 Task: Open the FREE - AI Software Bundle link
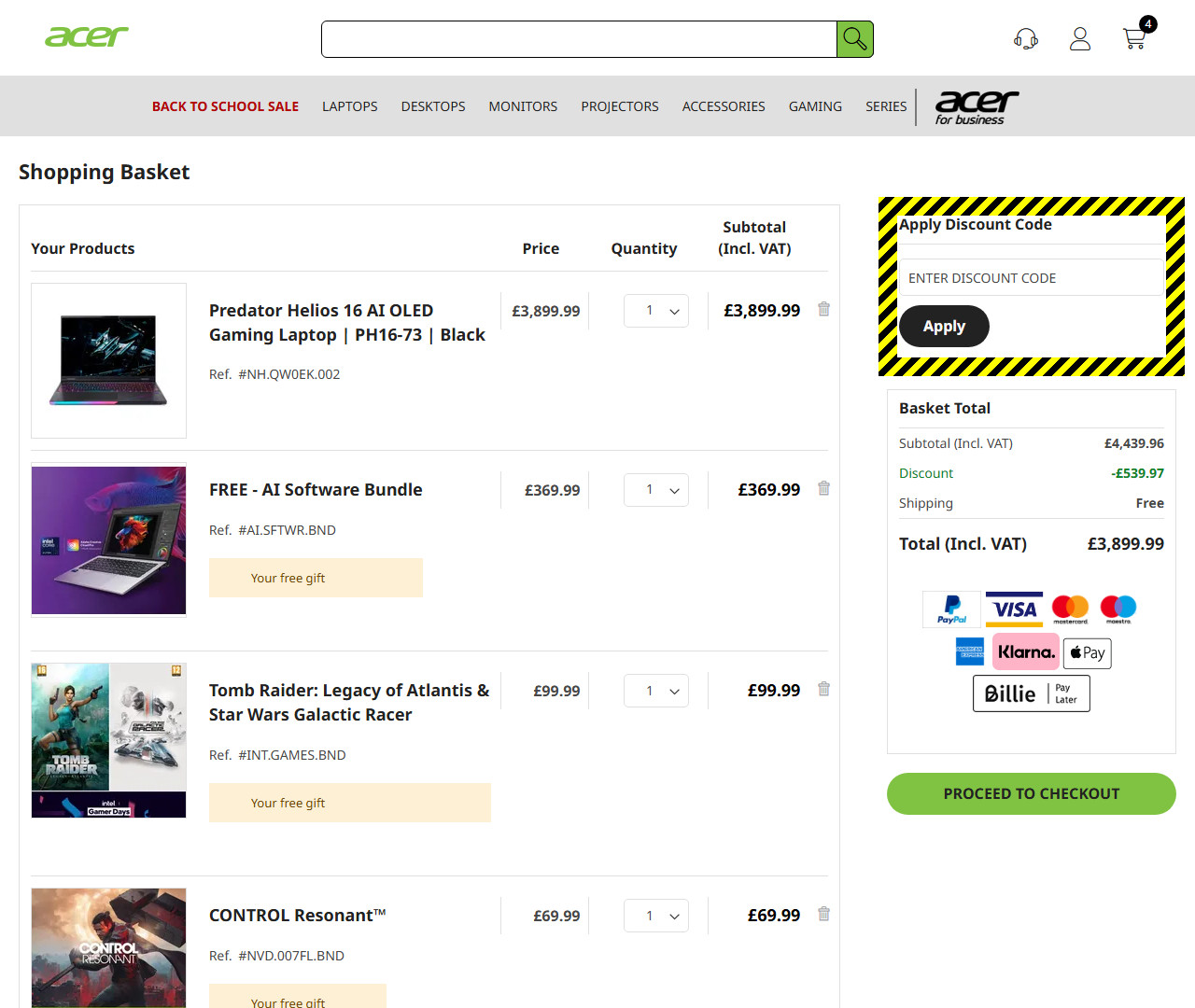(x=316, y=490)
